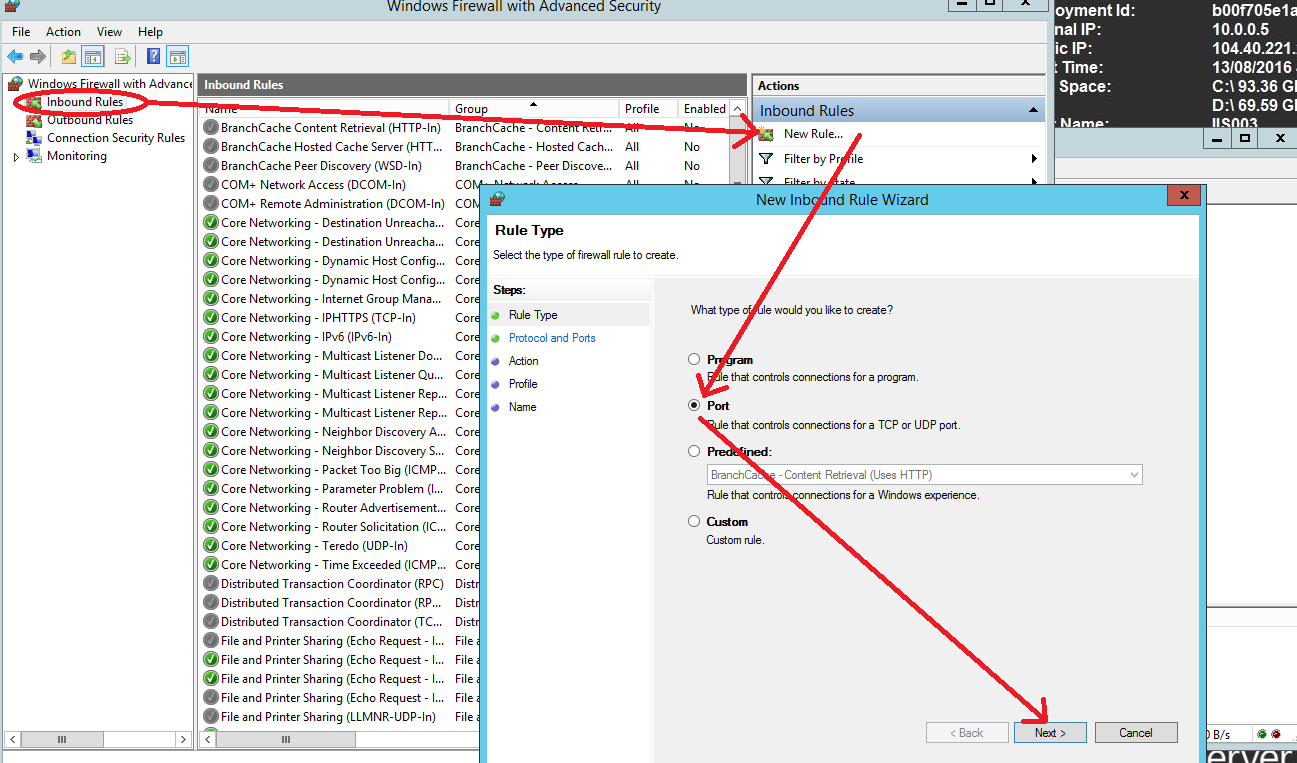Select Inbound Rules in the console tree
1297x763 pixels.
pyautogui.click(x=85, y=102)
